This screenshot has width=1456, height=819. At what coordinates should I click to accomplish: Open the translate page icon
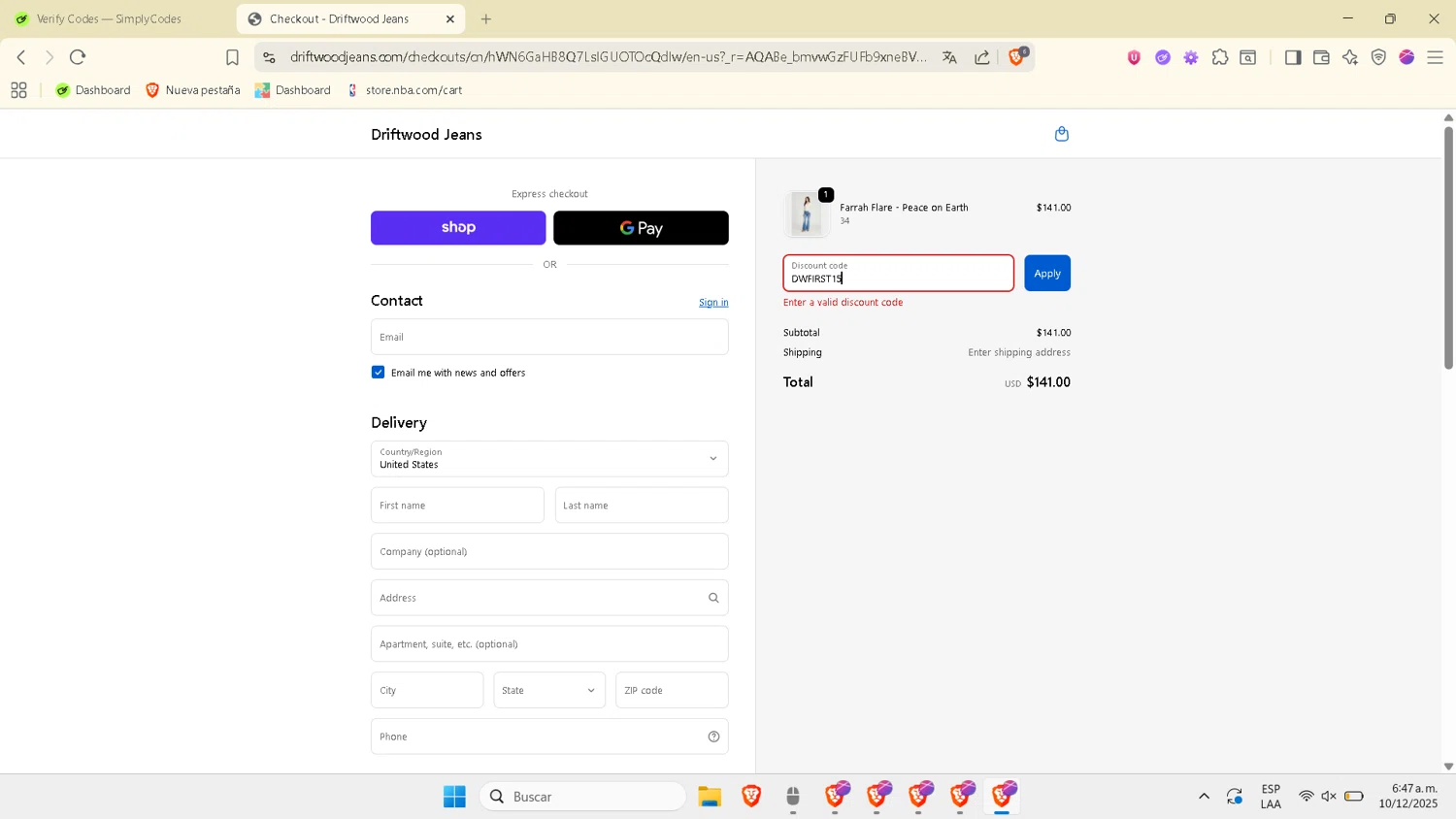tap(949, 57)
